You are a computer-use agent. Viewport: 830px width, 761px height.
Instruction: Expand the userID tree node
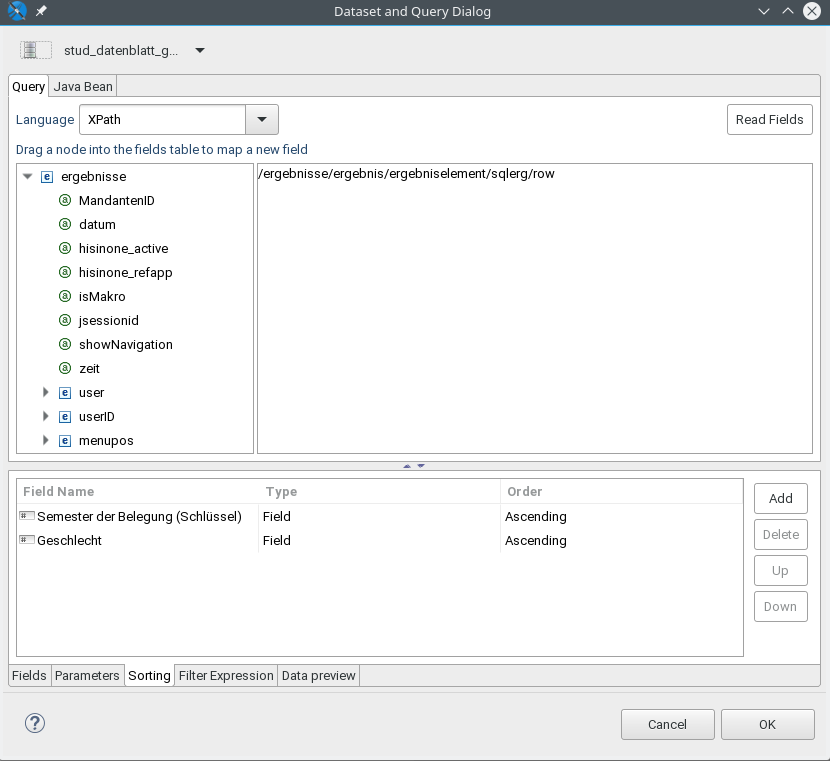point(46,416)
